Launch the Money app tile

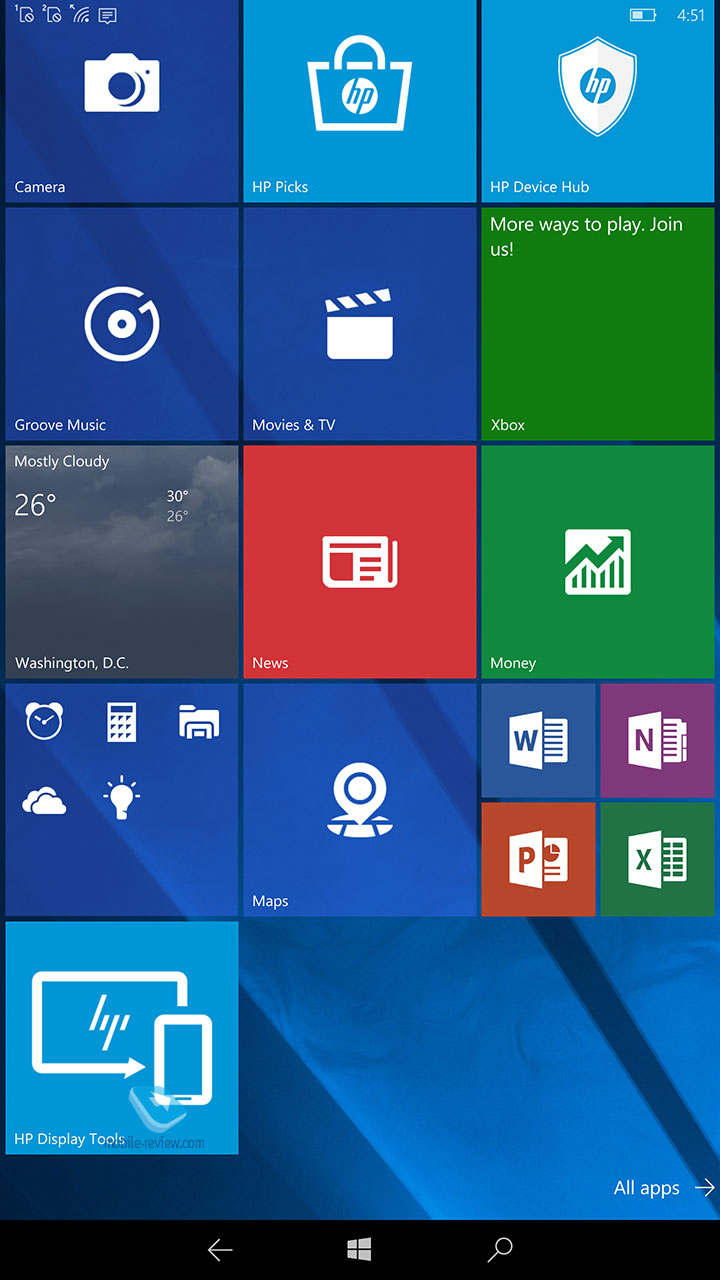click(598, 562)
